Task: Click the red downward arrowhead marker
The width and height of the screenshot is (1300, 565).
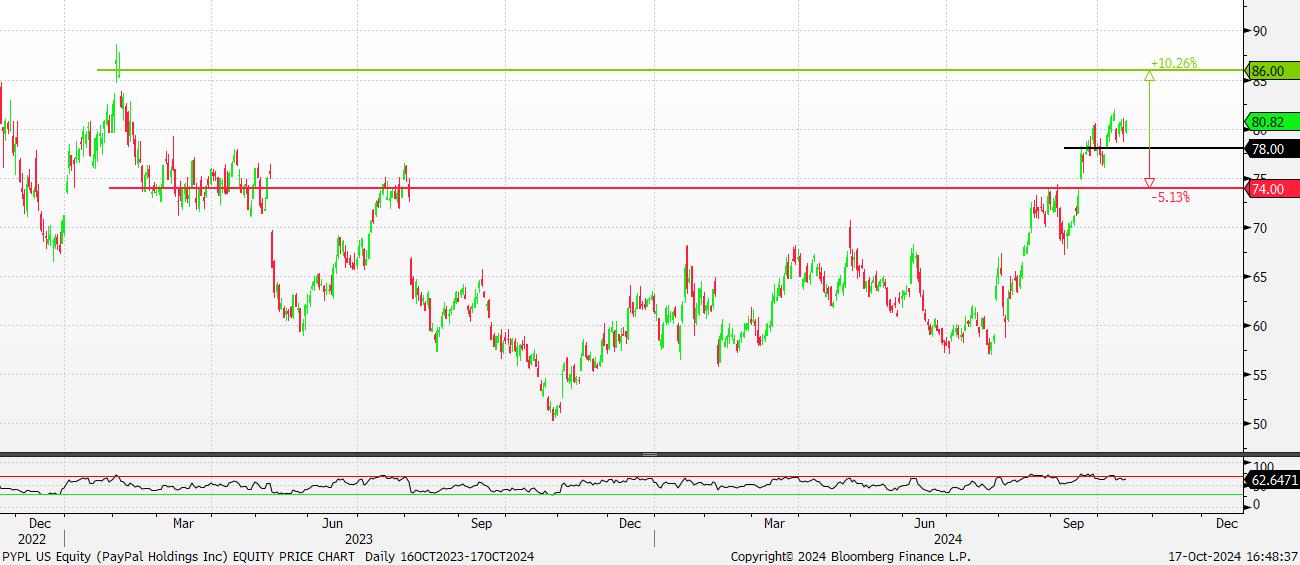Action: tap(1149, 183)
